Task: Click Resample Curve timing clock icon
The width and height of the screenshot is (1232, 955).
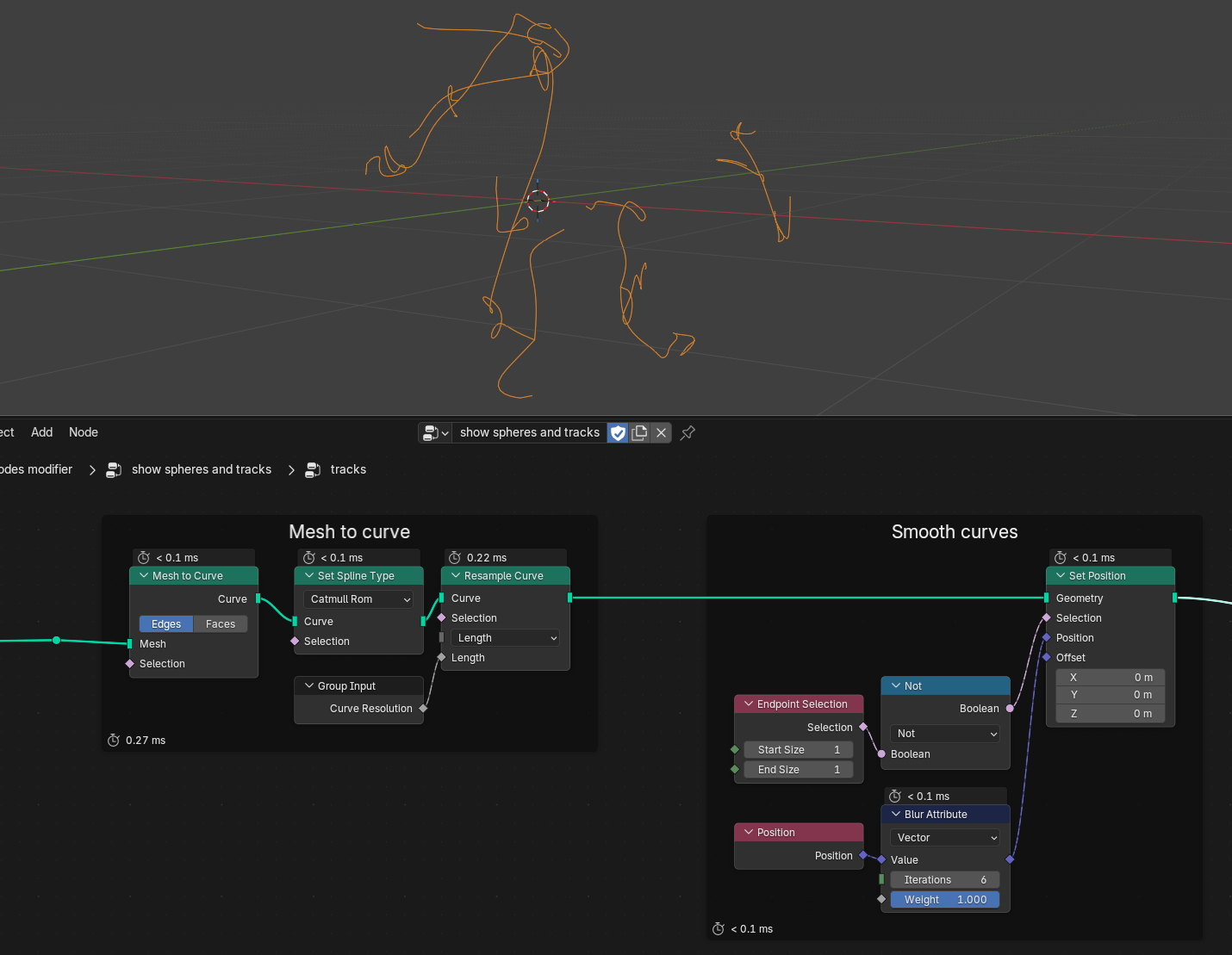Action: [x=455, y=558]
